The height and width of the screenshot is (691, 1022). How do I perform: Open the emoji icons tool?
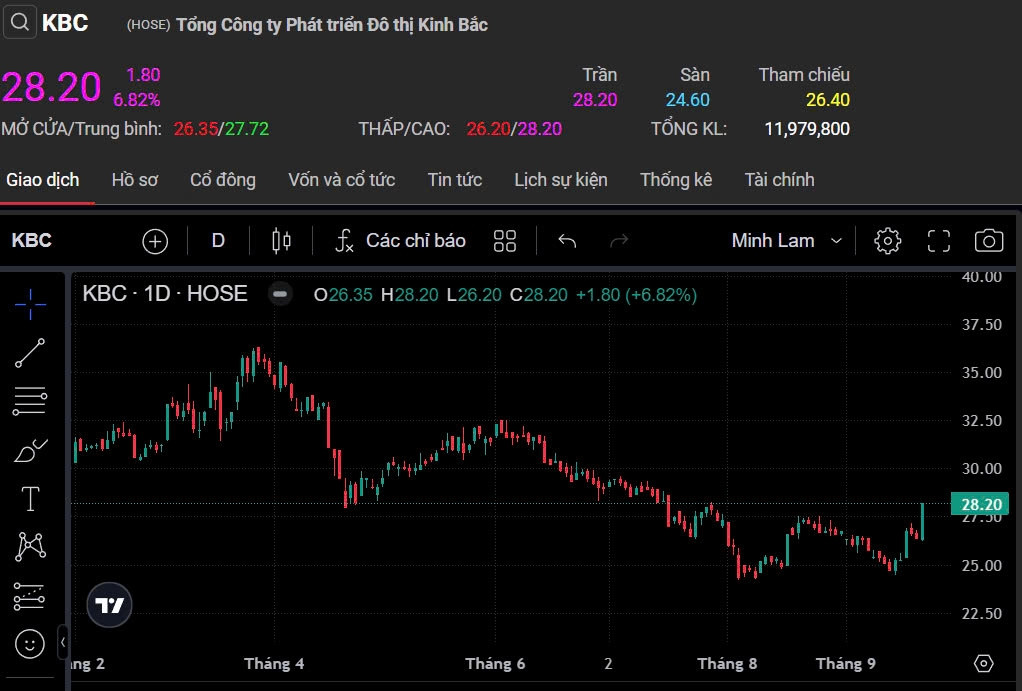29,644
